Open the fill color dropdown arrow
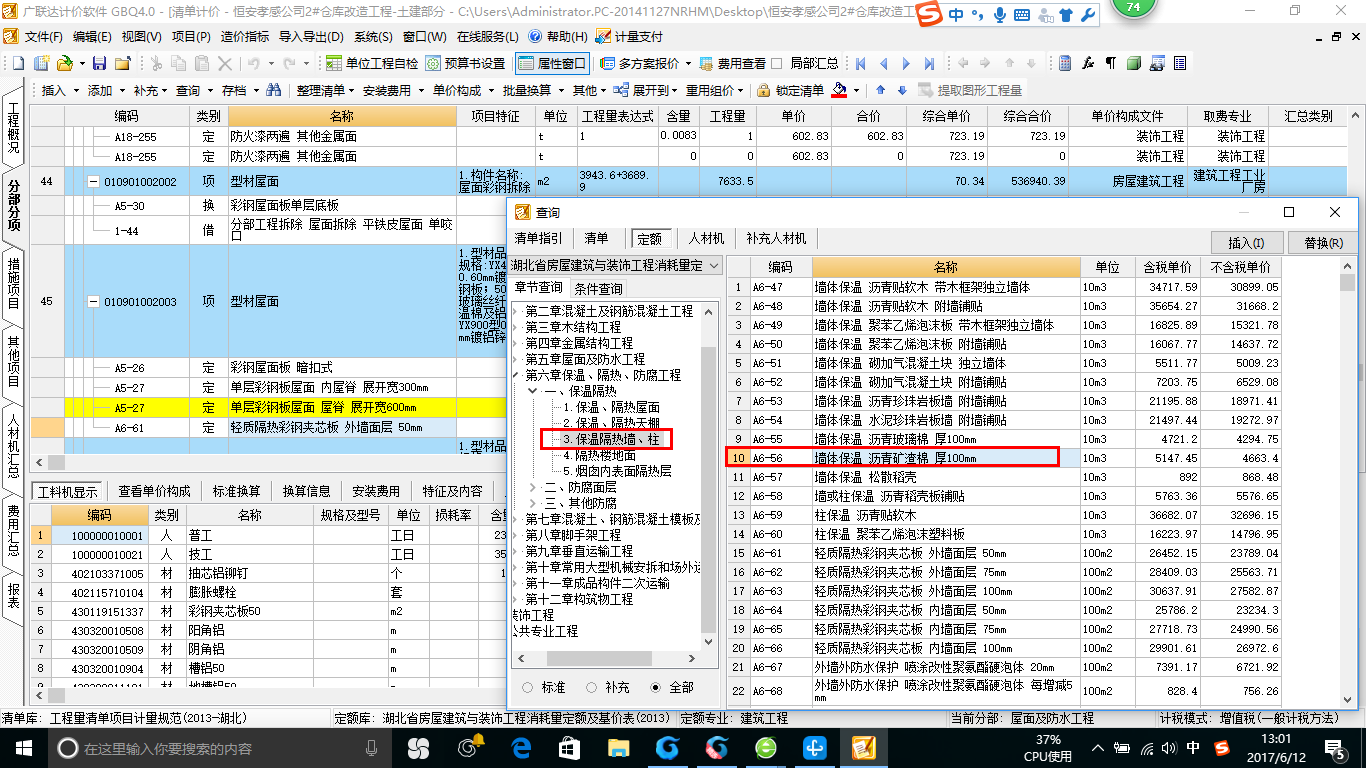Screen dimensions: 1366x768 click(x=858, y=90)
